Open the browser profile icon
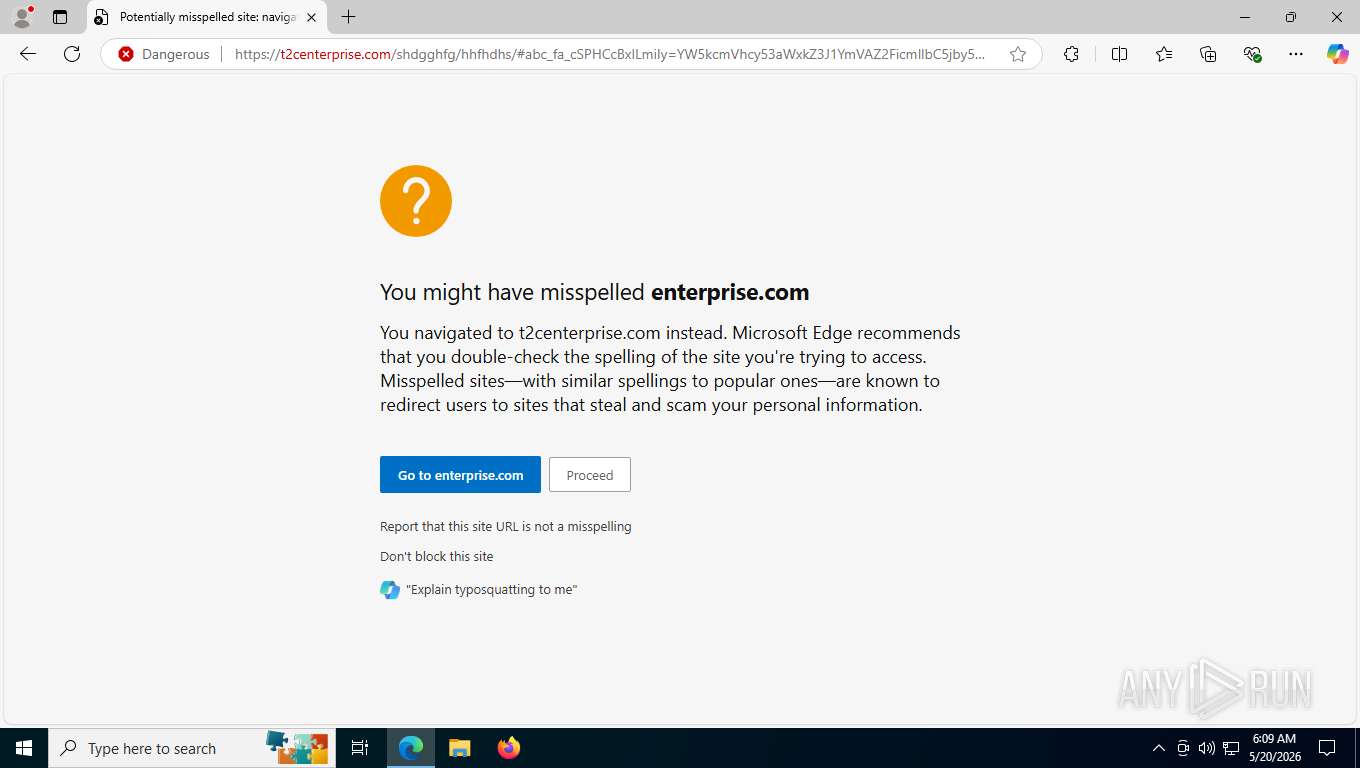 coord(22,17)
